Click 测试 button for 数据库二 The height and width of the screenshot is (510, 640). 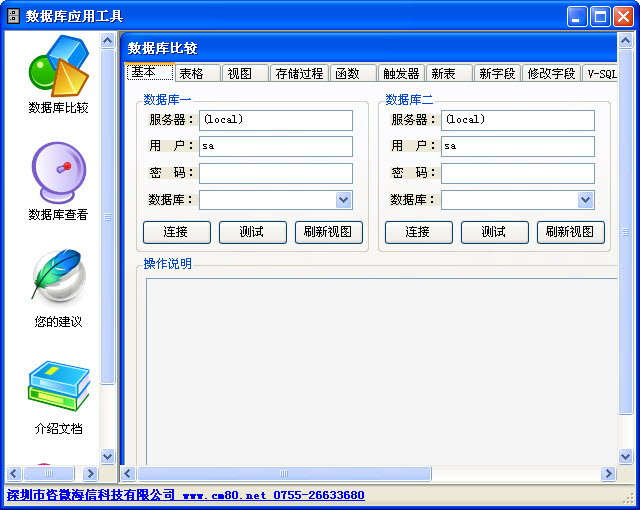coord(494,232)
